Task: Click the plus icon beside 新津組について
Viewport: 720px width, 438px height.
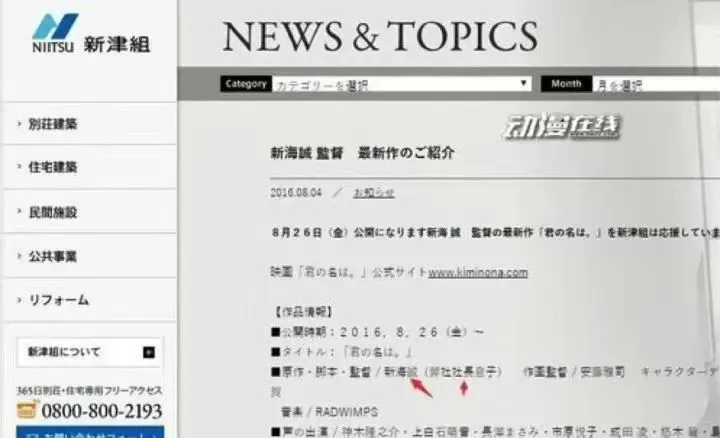Action: tap(149, 352)
